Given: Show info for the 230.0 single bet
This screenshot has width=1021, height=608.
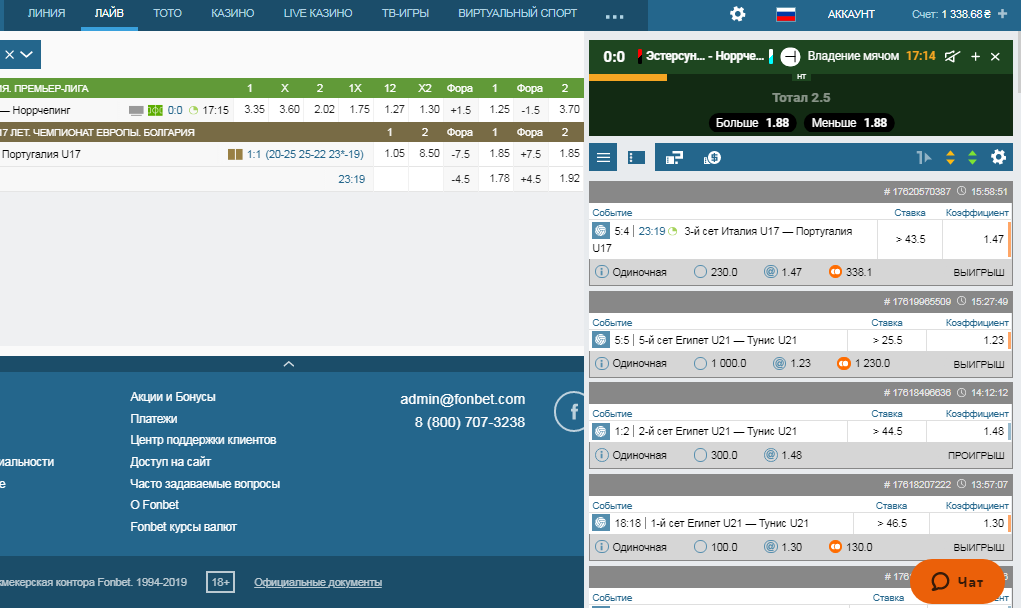Looking at the screenshot, I should click(602, 272).
